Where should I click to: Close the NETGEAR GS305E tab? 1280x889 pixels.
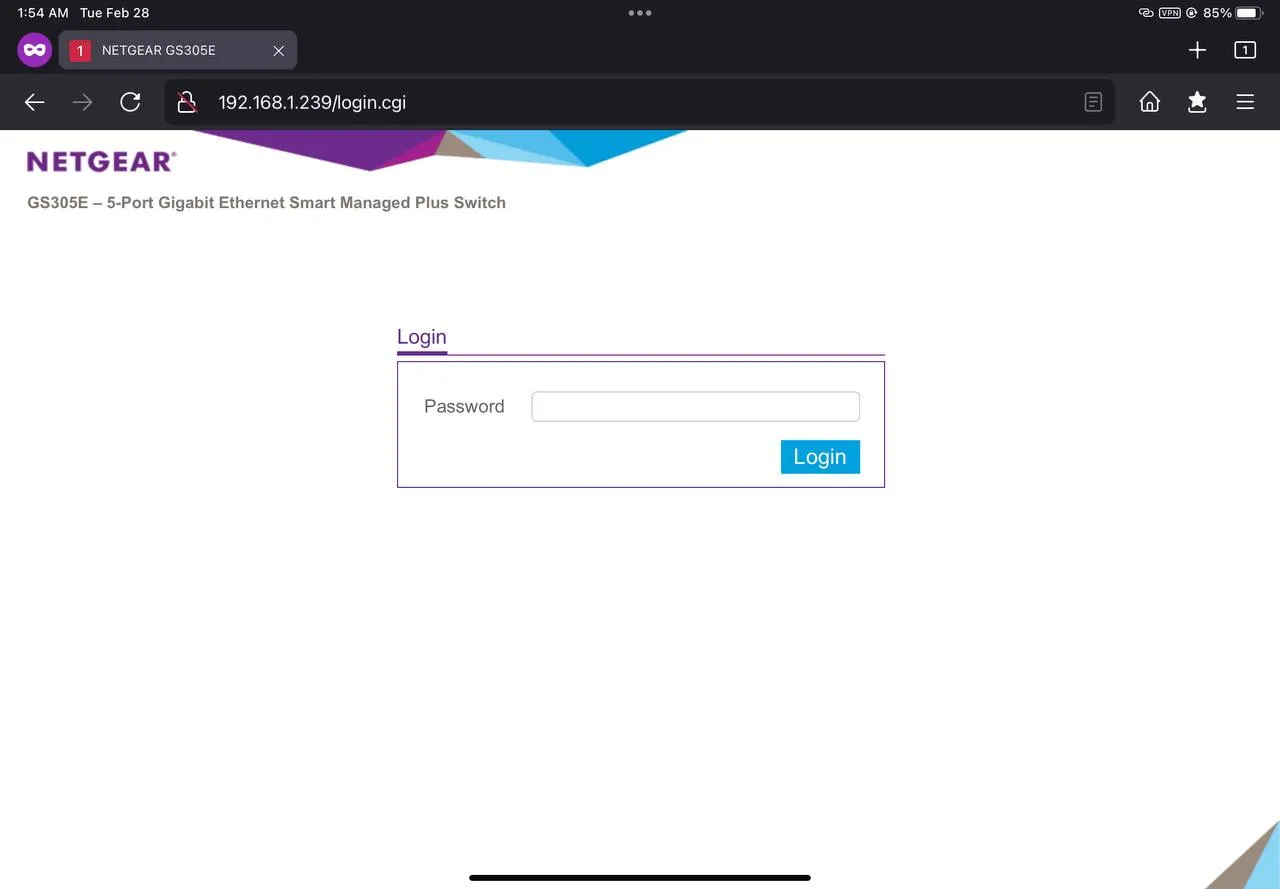click(279, 51)
